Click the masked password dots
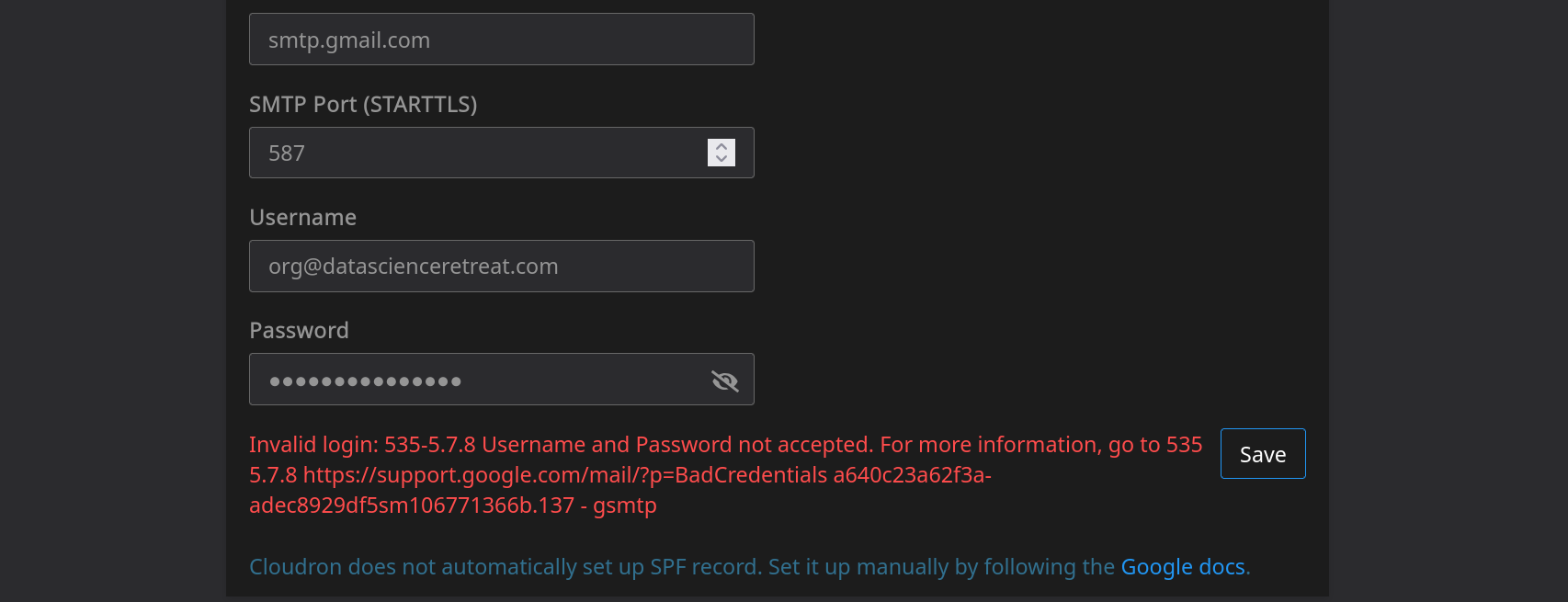The width and height of the screenshot is (1568, 602). point(365,381)
